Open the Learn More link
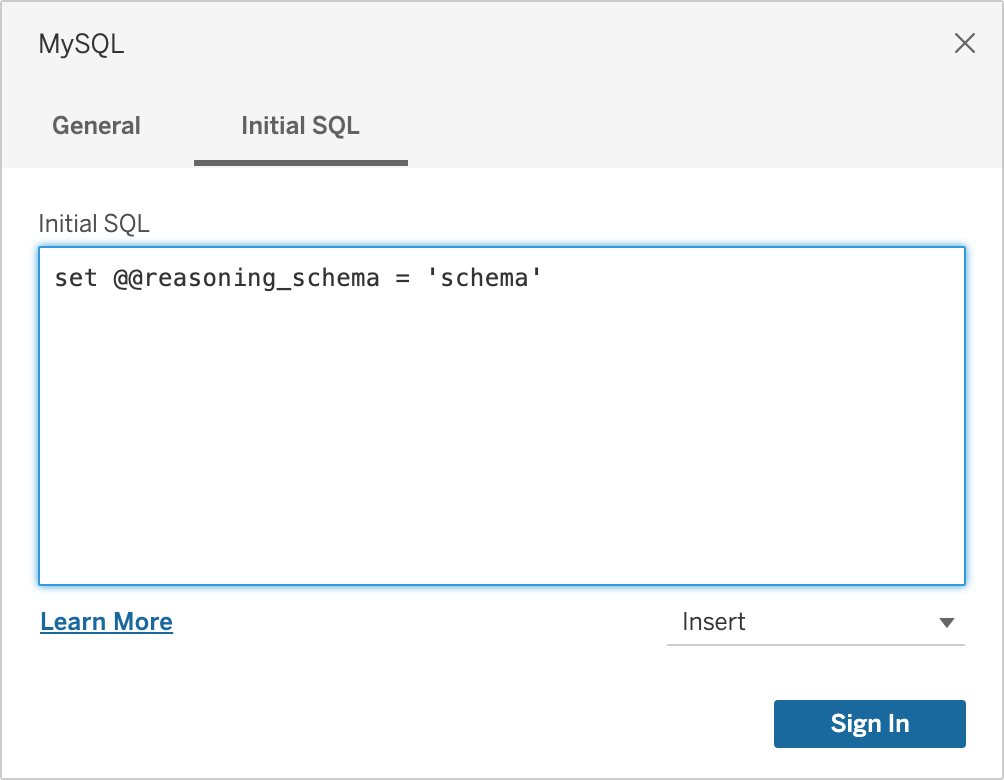Image resolution: width=1004 pixels, height=780 pixels. (x=106, y=622)
